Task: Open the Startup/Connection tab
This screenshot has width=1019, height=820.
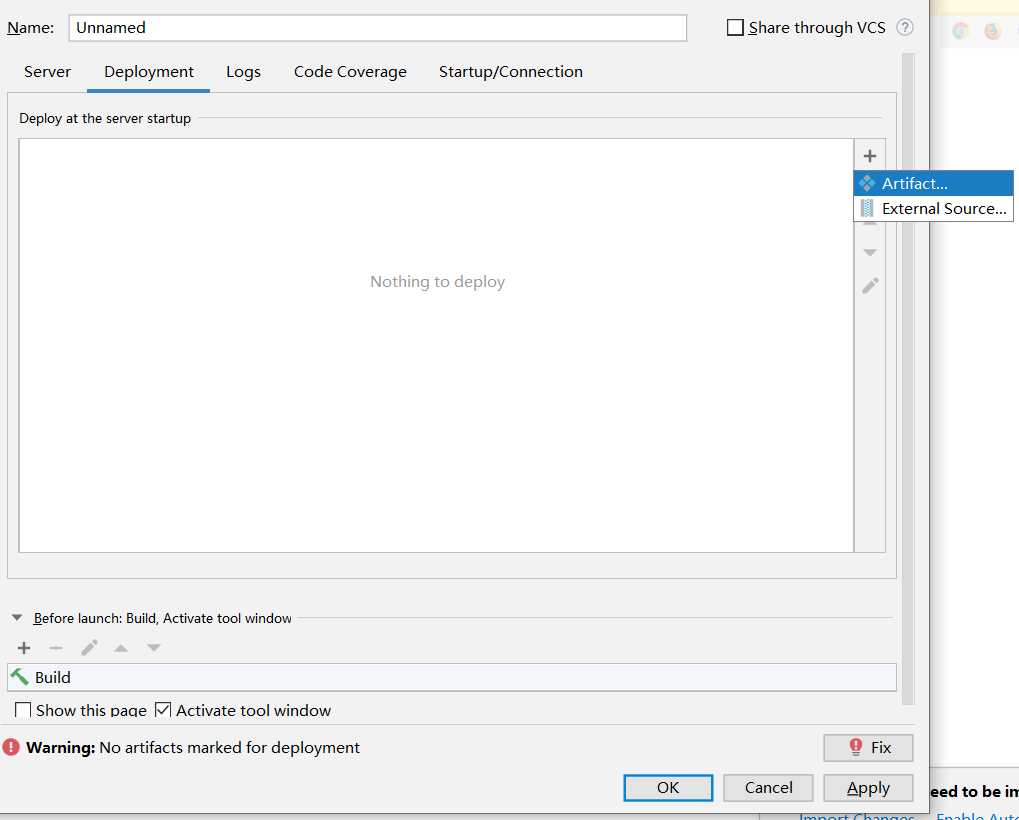Action: pyautogui.click(x=511, y=71)
